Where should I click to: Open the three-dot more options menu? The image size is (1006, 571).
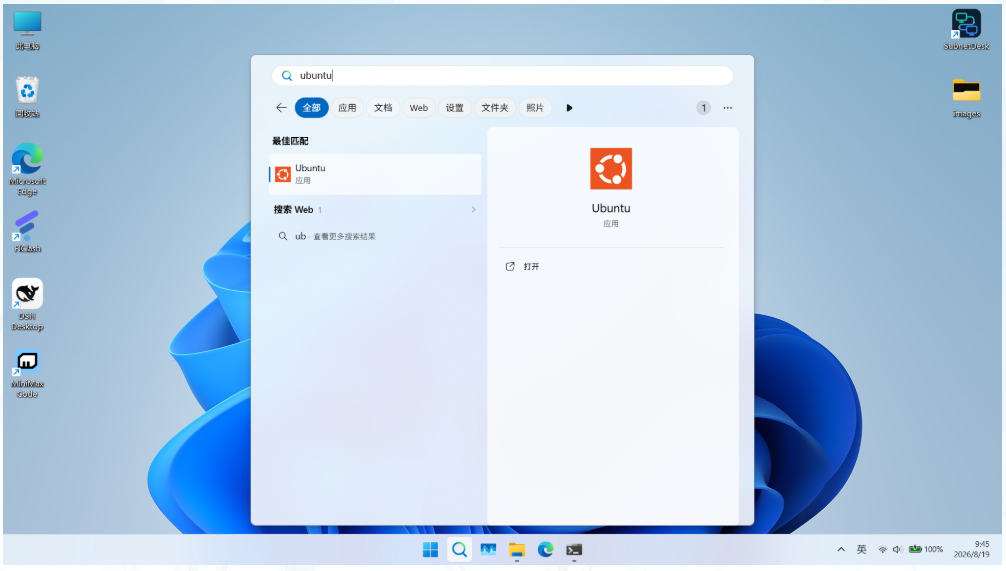(x=728, y=108)
